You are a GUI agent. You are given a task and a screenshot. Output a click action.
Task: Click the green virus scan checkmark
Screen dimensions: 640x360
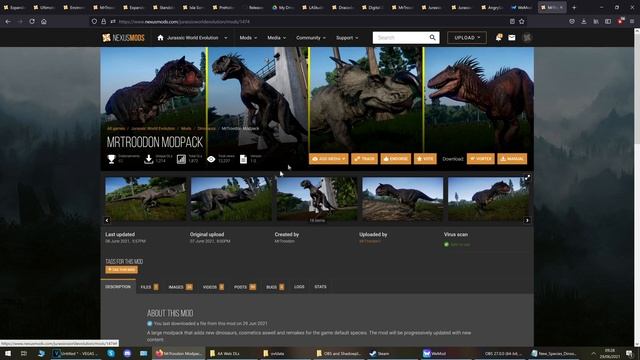446,244
